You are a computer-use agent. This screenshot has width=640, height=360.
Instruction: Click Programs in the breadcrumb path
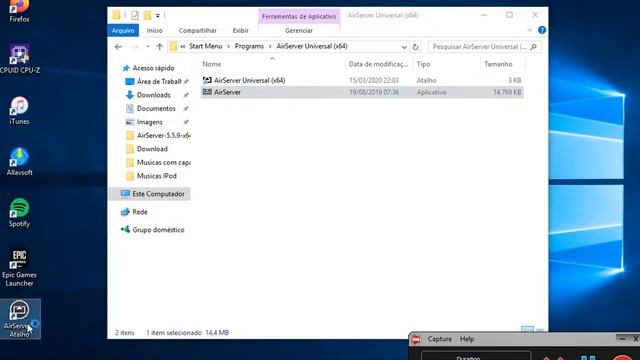[249, 47]
